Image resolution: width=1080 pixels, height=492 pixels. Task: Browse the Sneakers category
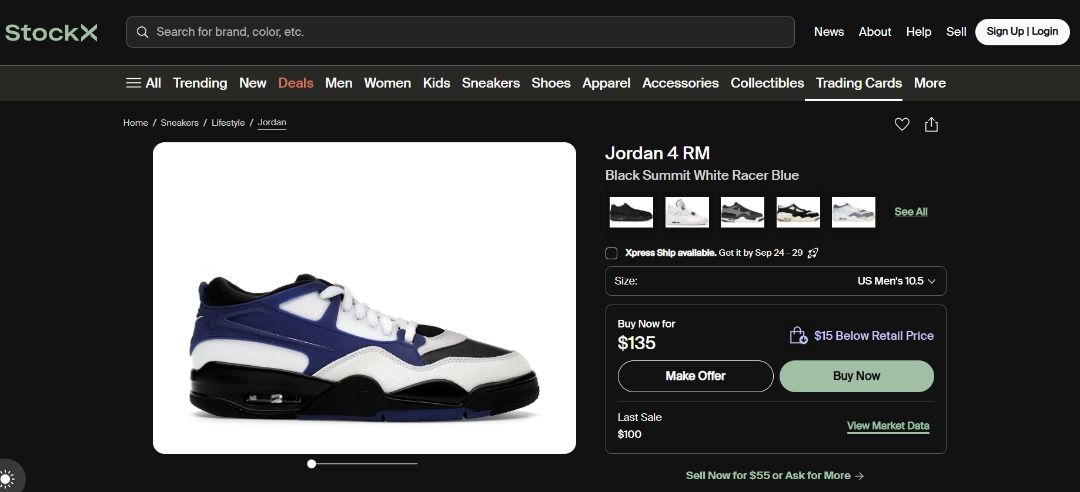tap(490, 83)
